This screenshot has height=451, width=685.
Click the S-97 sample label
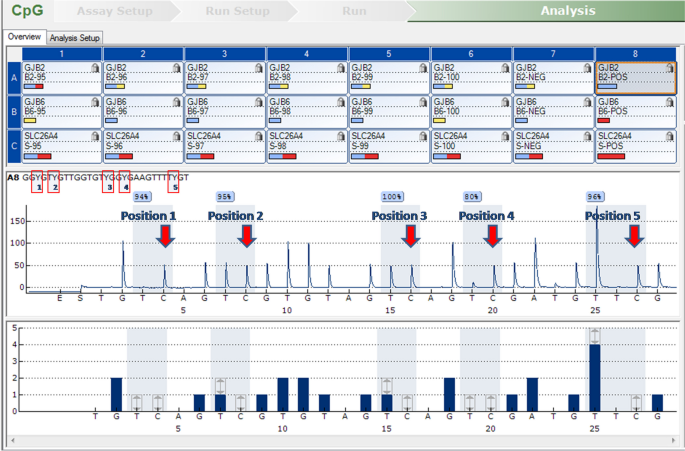tap(196, 145)
